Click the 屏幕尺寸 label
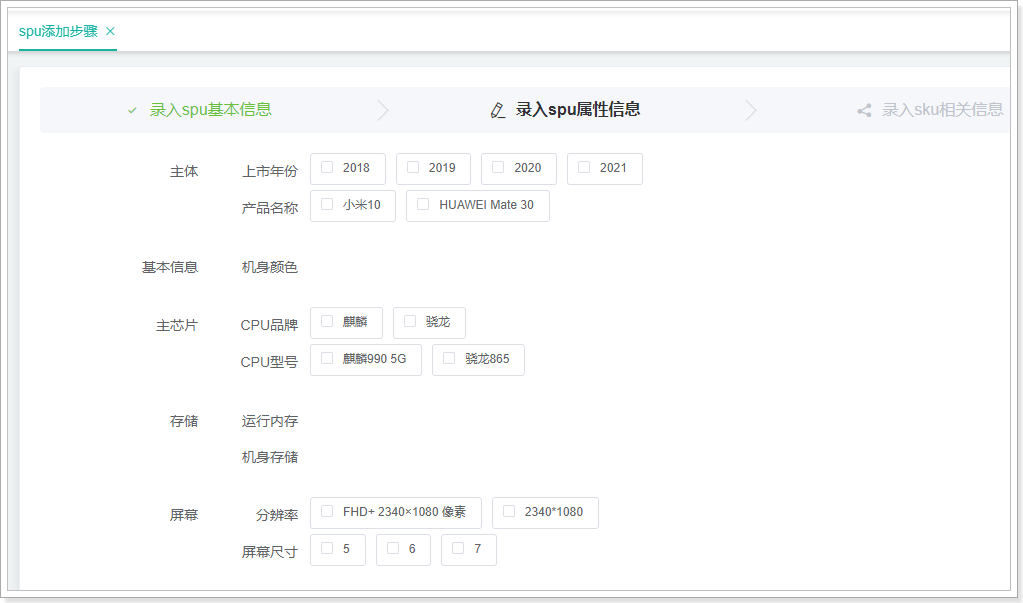Screen dimensions: 1023x603 point(269,552)
